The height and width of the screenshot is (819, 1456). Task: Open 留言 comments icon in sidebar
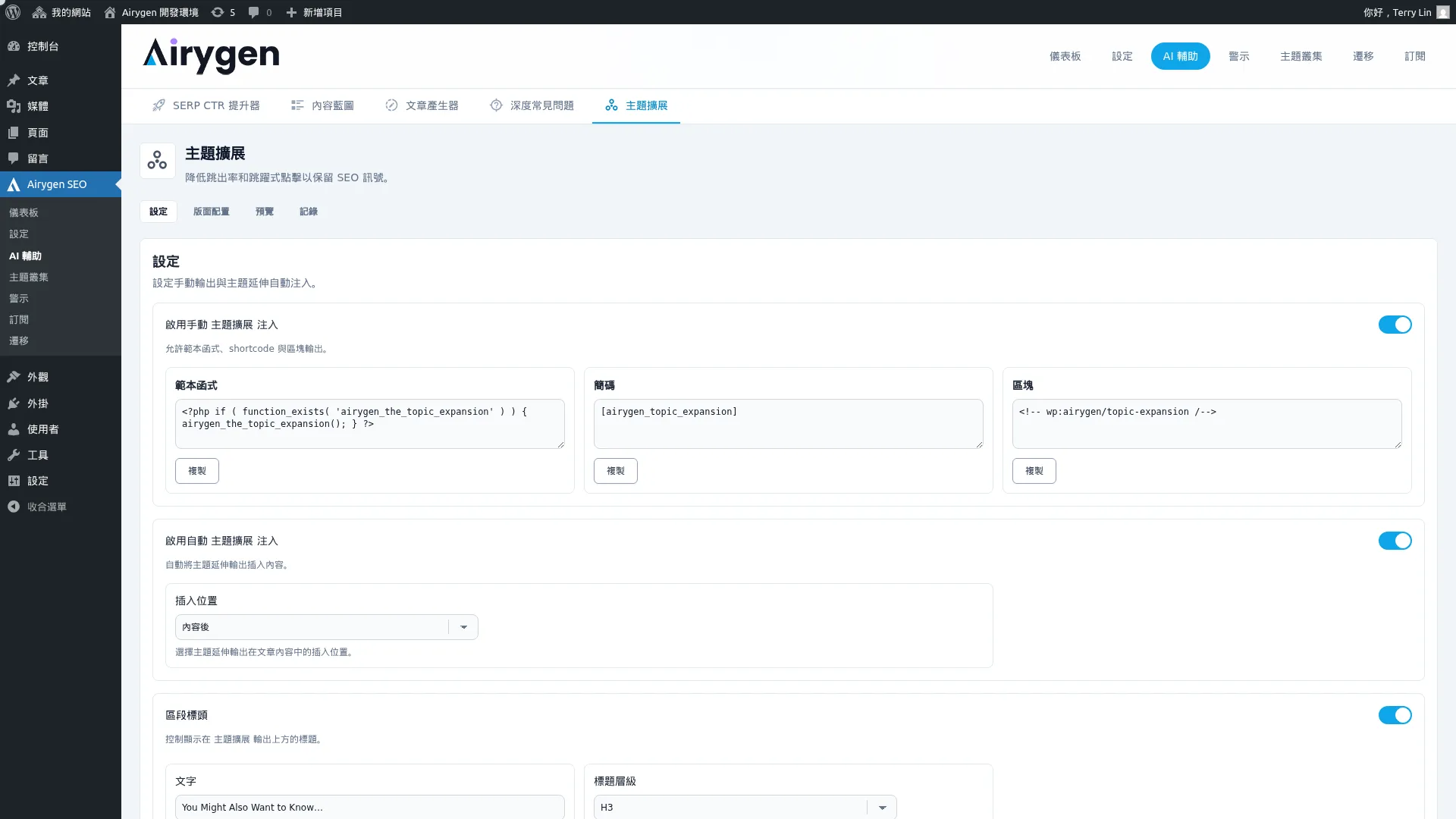(x=14, y=158)
